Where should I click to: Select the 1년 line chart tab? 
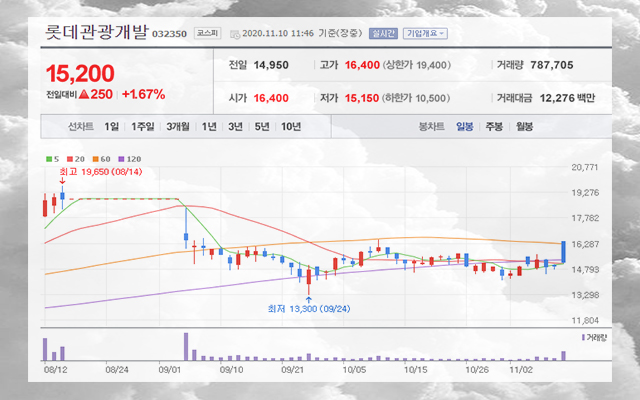[x=209, y=127]
